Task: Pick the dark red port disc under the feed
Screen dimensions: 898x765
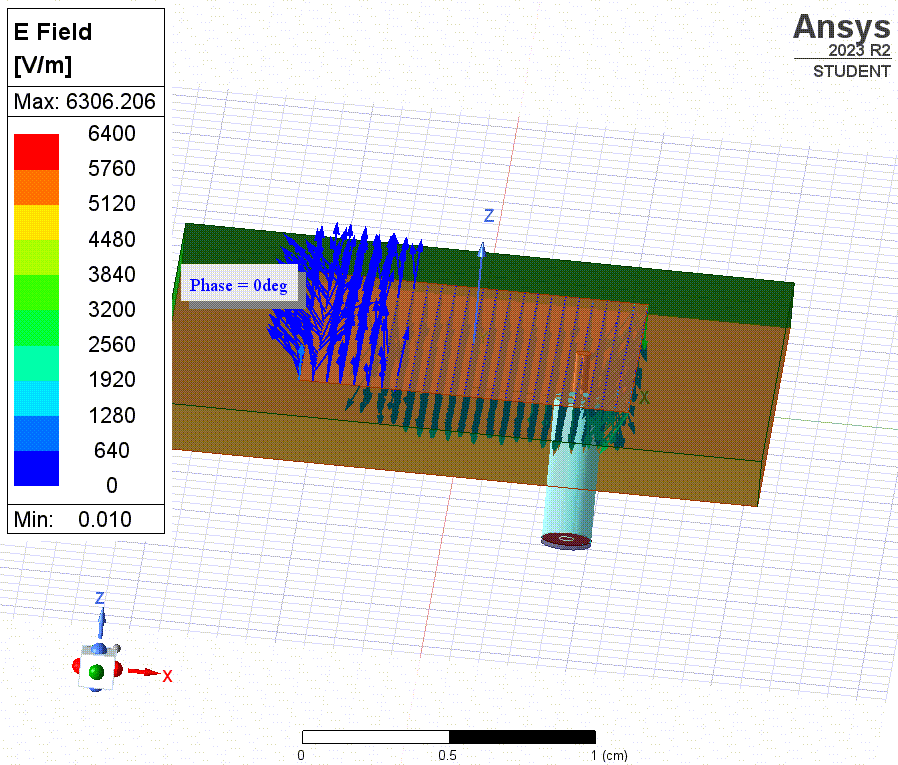Action: pos(566,541)
